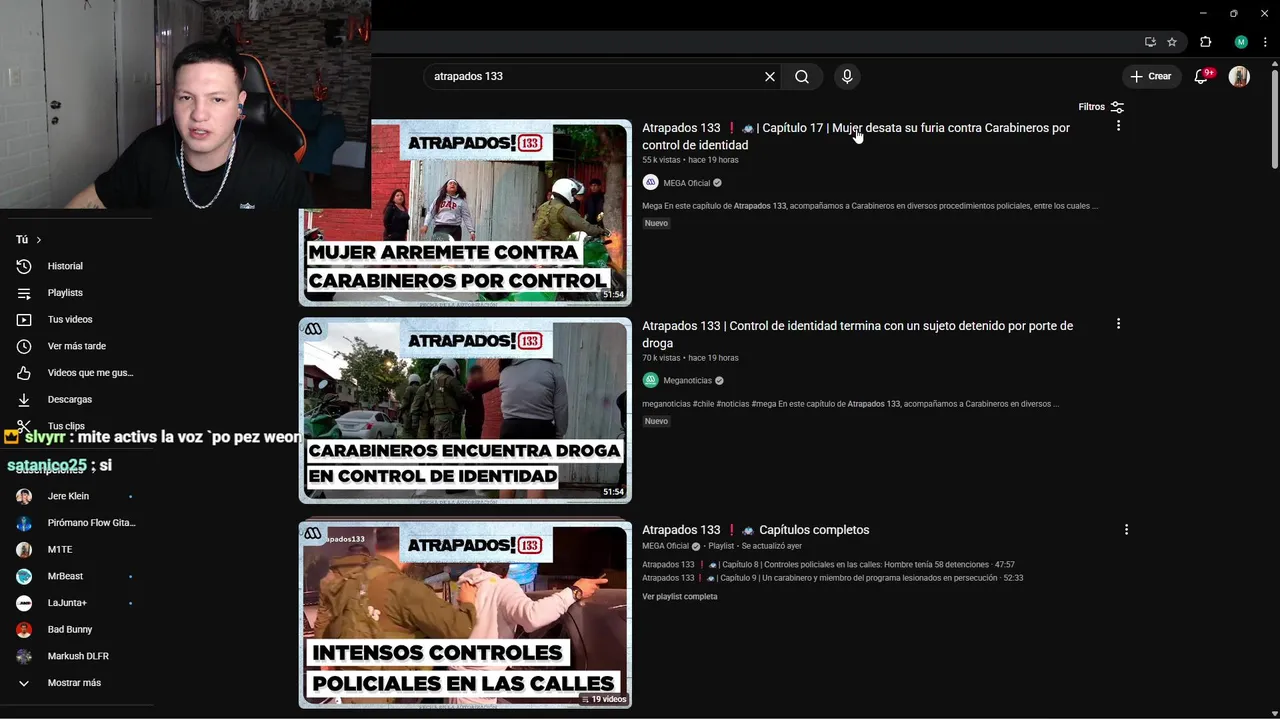Open the Filtros search filters

pyautogui.click(x=1101, y=107)
